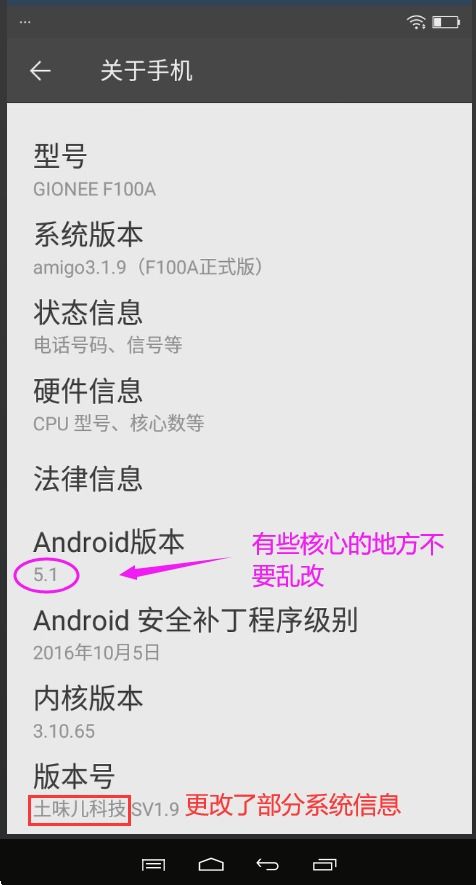Image resolution: width=476 pixels, height=885 pixels.
Task: Open the 型号 model entry
Action: [239, 170]
